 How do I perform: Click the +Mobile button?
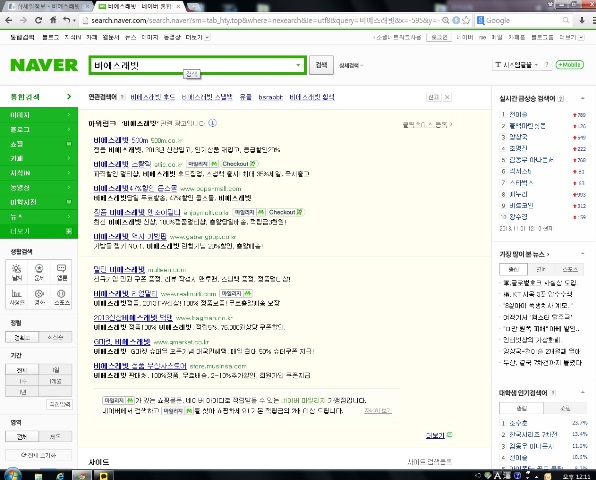pyautogui.click(x=569, y=65)
